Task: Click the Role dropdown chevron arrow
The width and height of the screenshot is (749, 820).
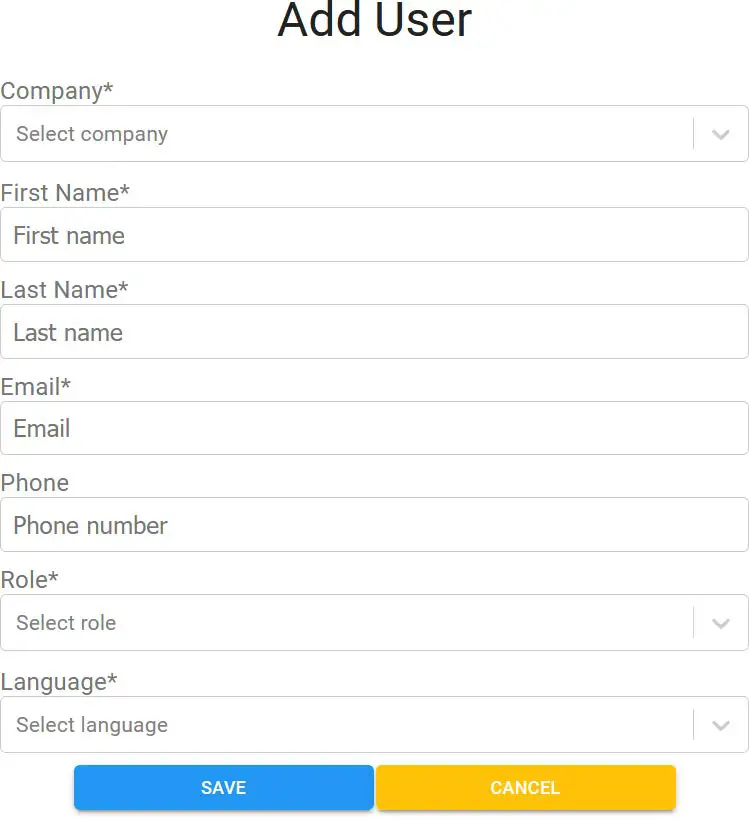Action: (x=721, y=623)
